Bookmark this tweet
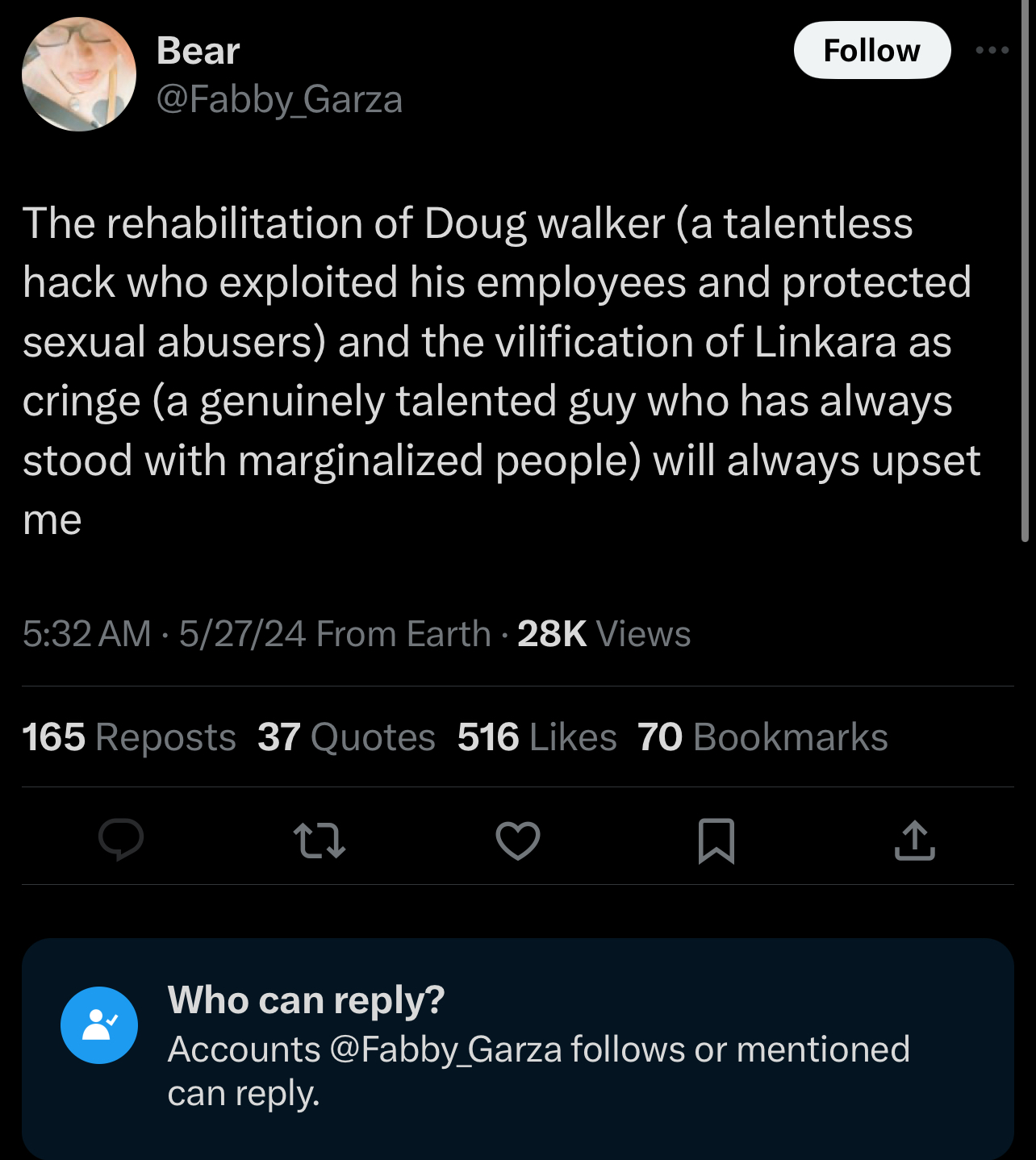The height and width of the screenshot is (1160, 1036). [x=716, y=841]
